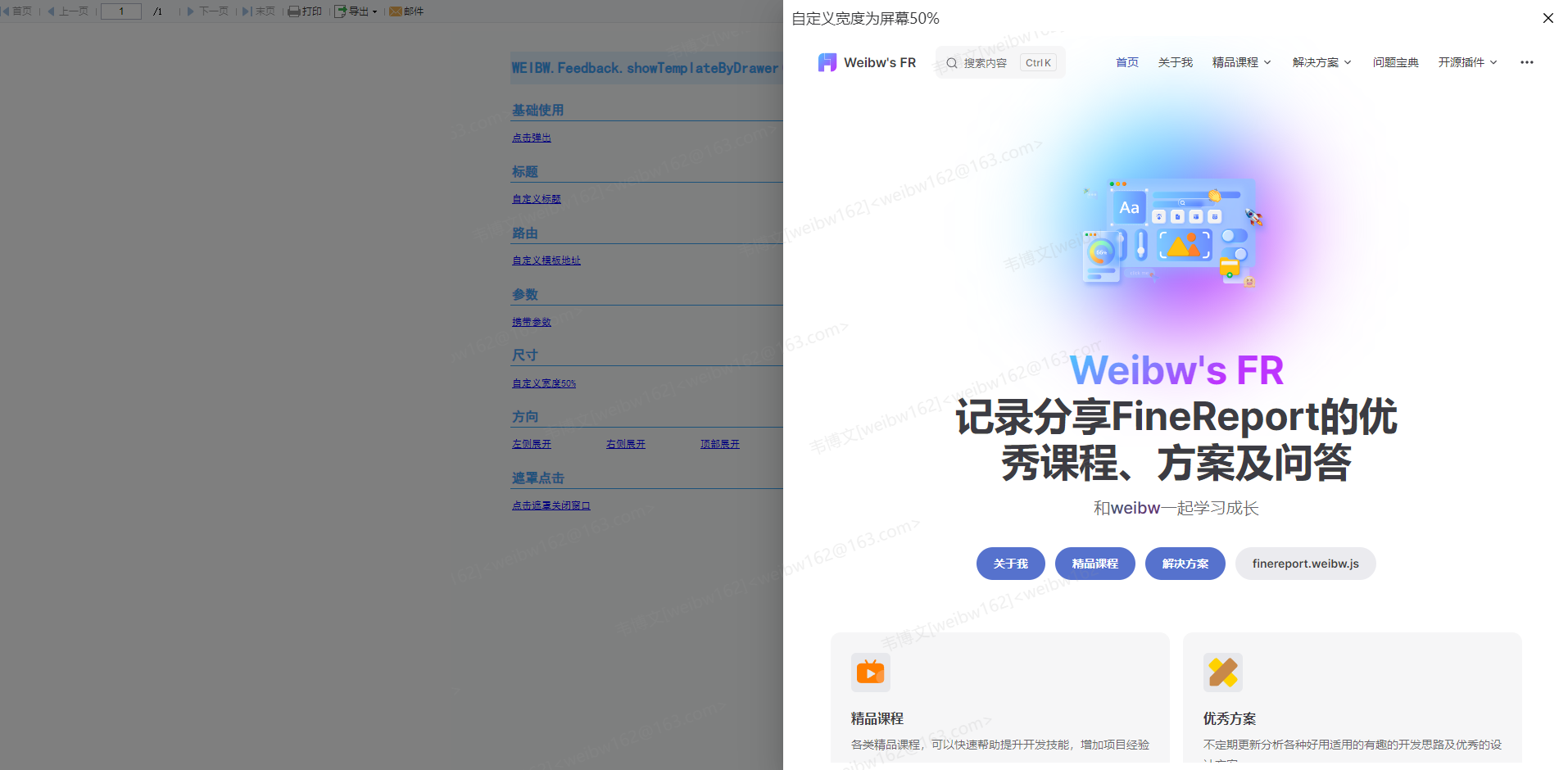1568x770 pixels.
Task: Click the 和weibw一起学习成长 tagline
Action: (1176, 508)
